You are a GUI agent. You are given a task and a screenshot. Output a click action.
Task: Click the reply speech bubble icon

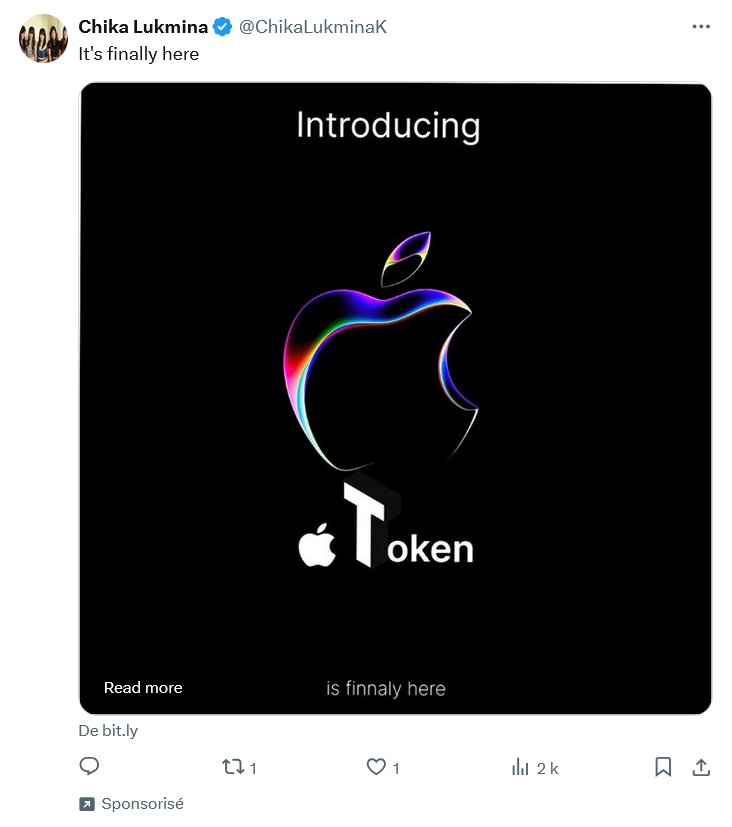click(x=89, y=767)
